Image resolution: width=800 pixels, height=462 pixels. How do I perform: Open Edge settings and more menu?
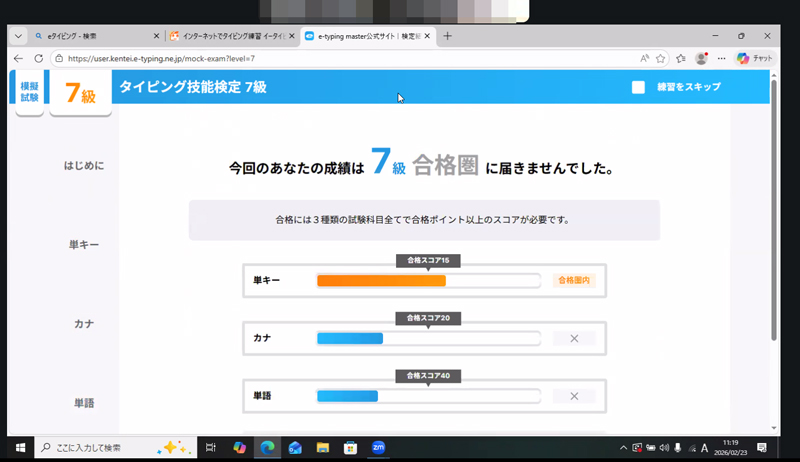pyautogui.click(x=722, y=58)
